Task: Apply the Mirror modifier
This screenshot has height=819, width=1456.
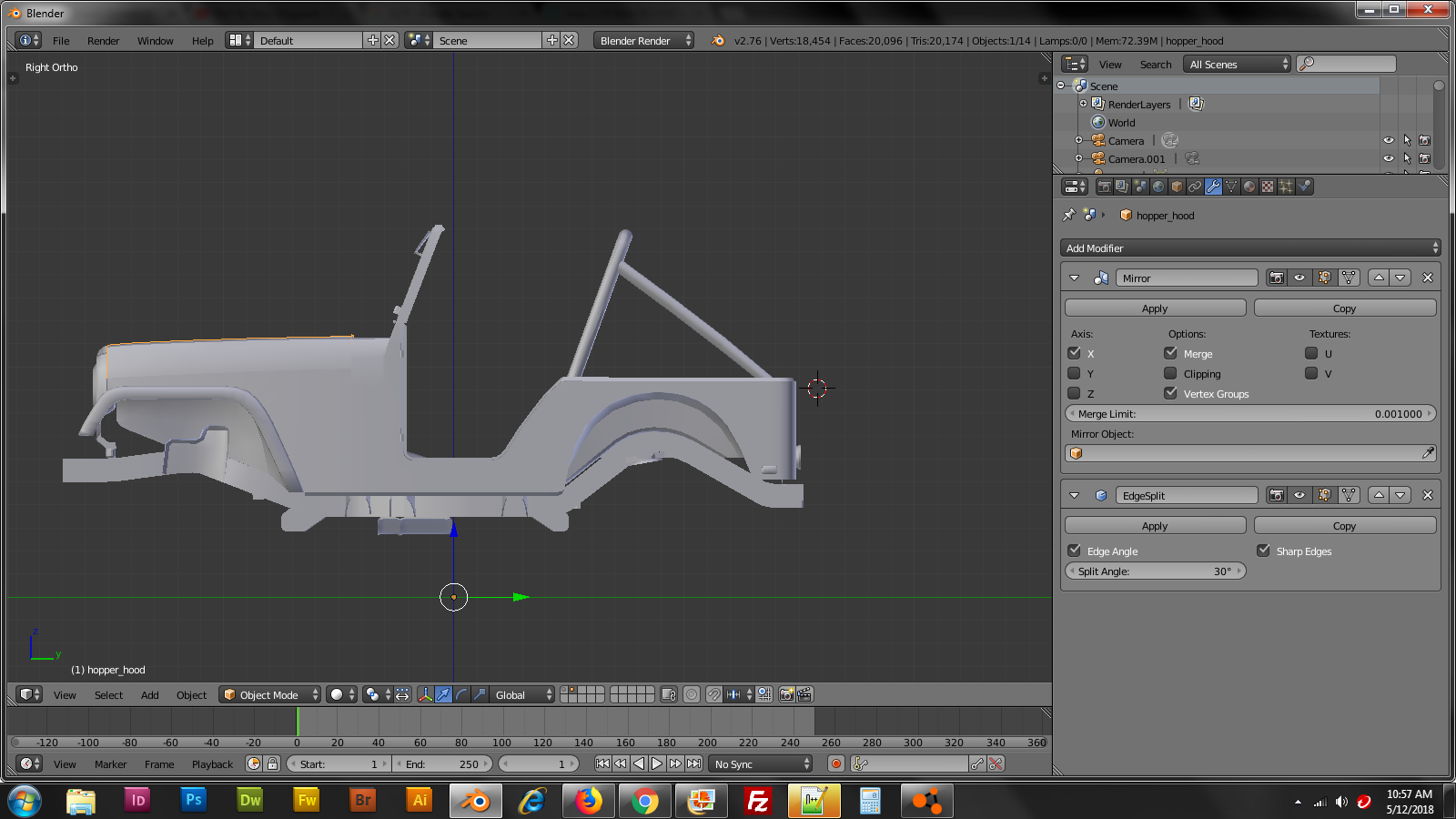Action: (1155, 308)
